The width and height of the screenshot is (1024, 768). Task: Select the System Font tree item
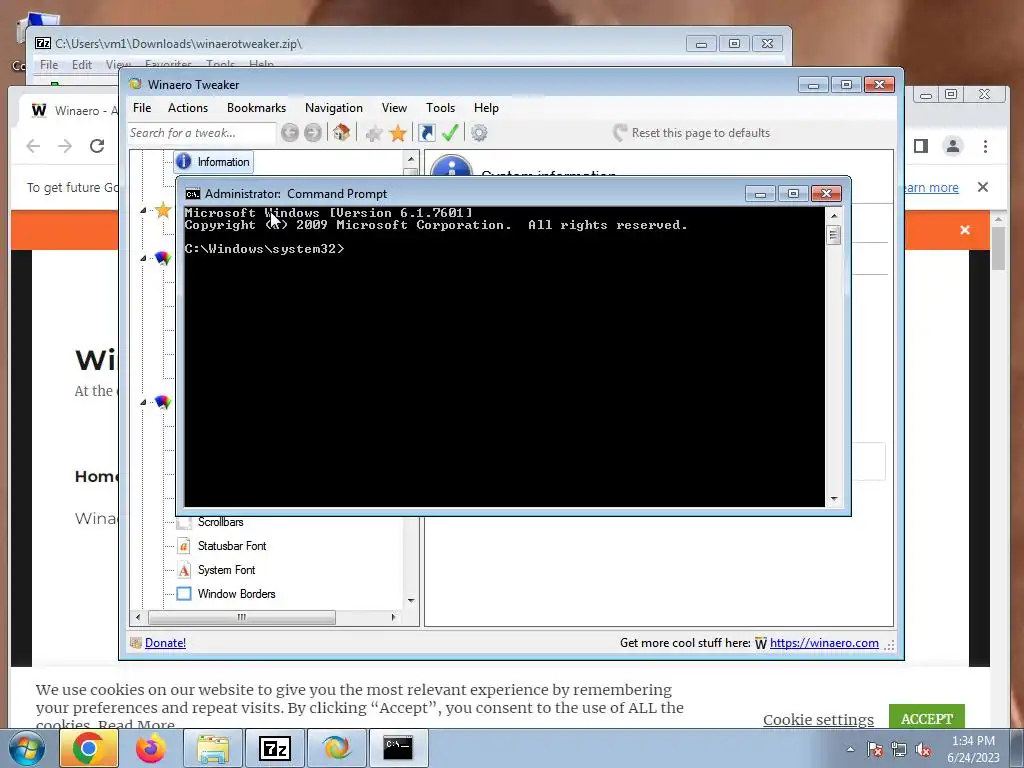click(226, 570)
